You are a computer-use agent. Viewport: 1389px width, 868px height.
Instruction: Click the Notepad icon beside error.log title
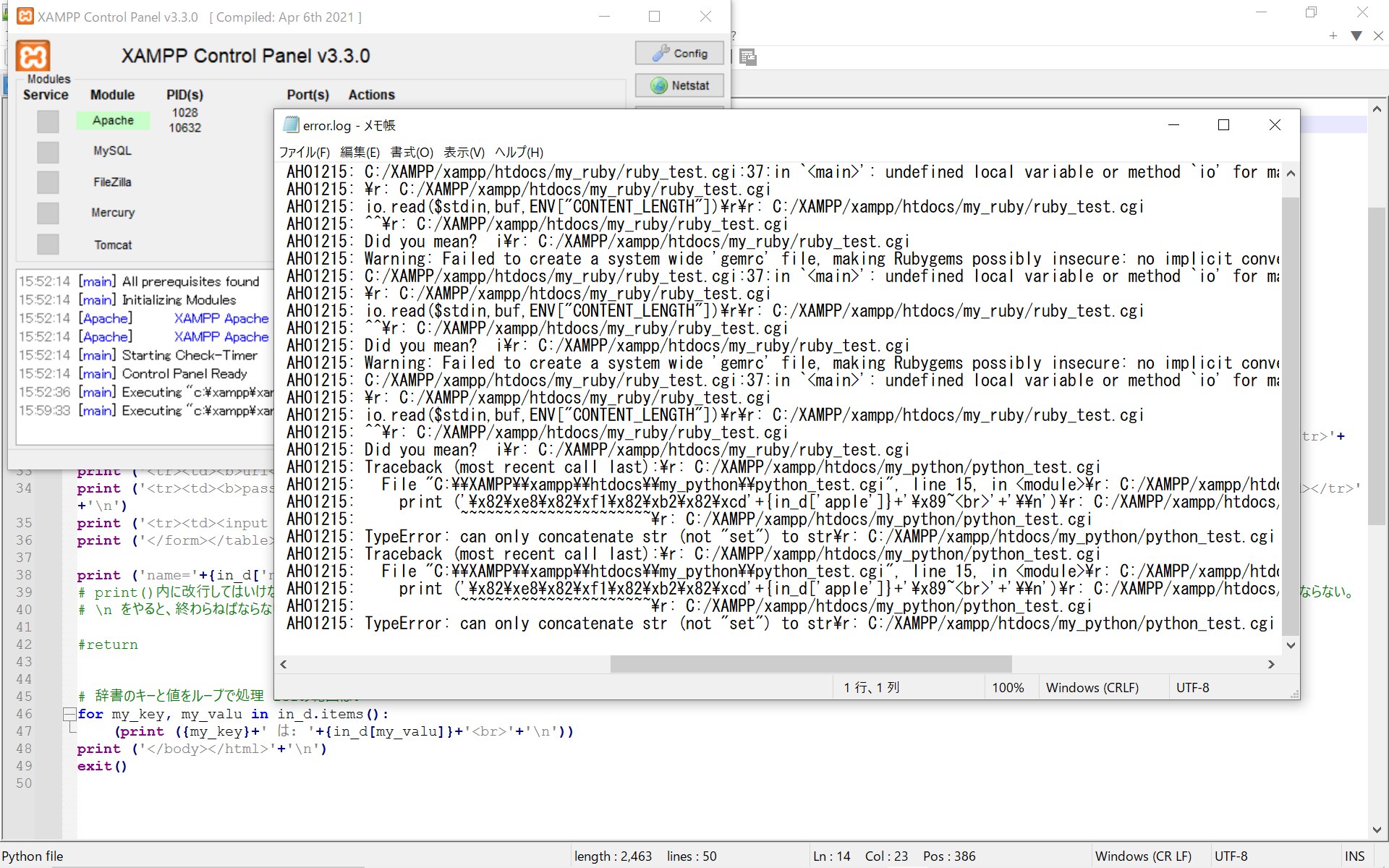tap(291, 125)
